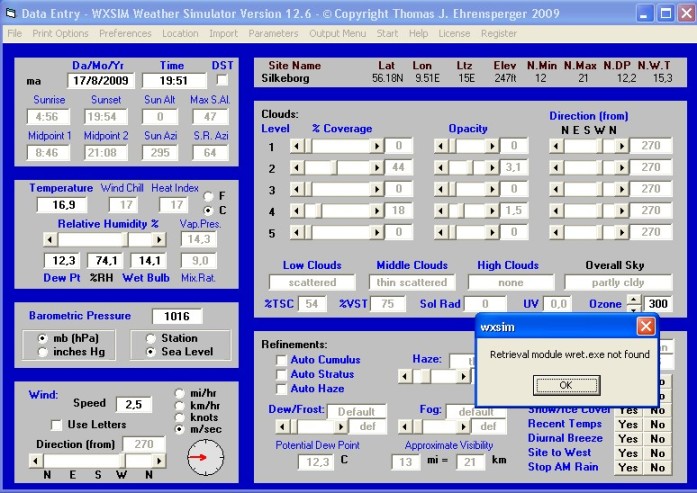Open the Parameters menu
This screenshot has height=493, width=697.
(x=273, y=33)
